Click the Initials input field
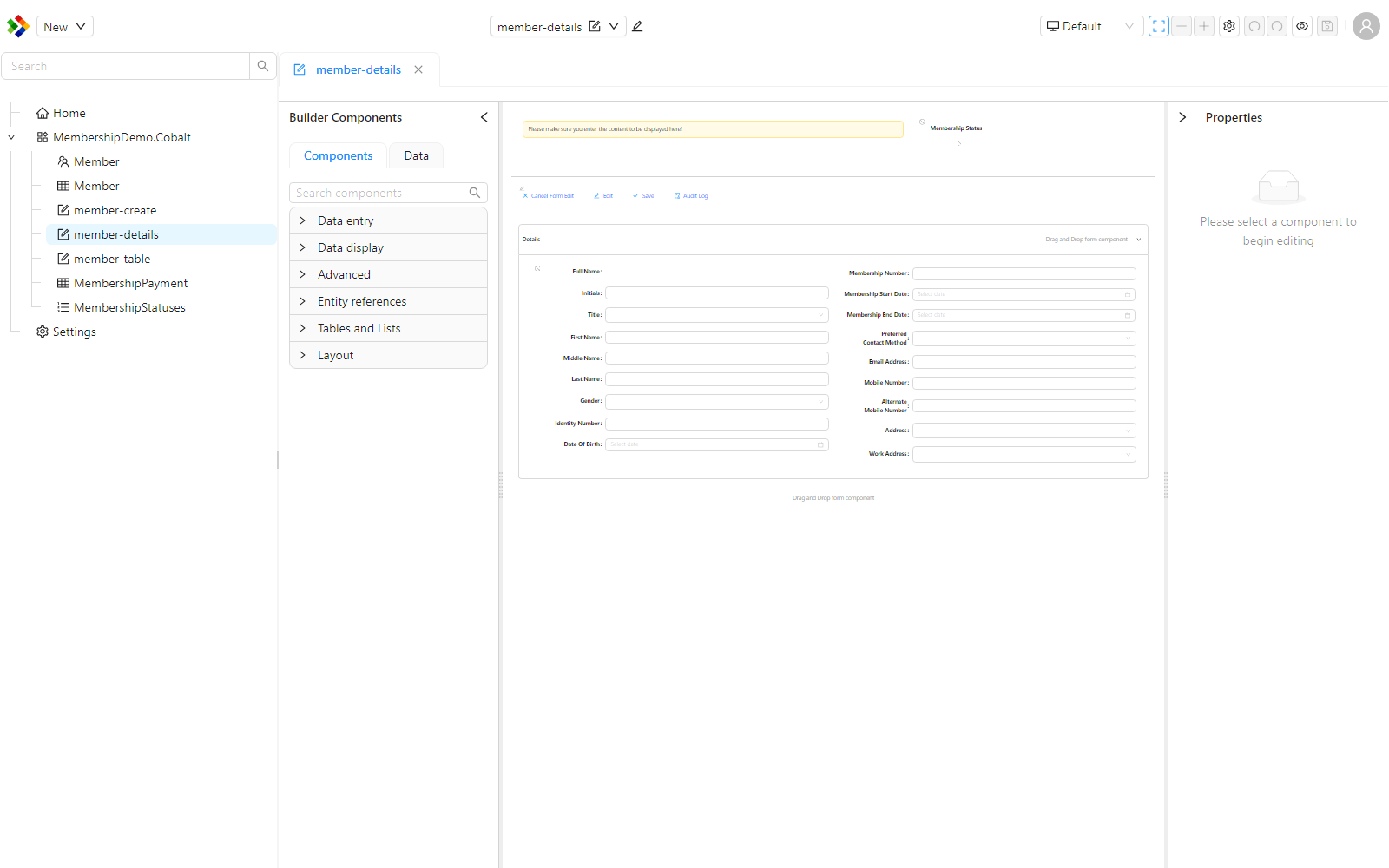 pyautogui.click(x=717, y=293)
